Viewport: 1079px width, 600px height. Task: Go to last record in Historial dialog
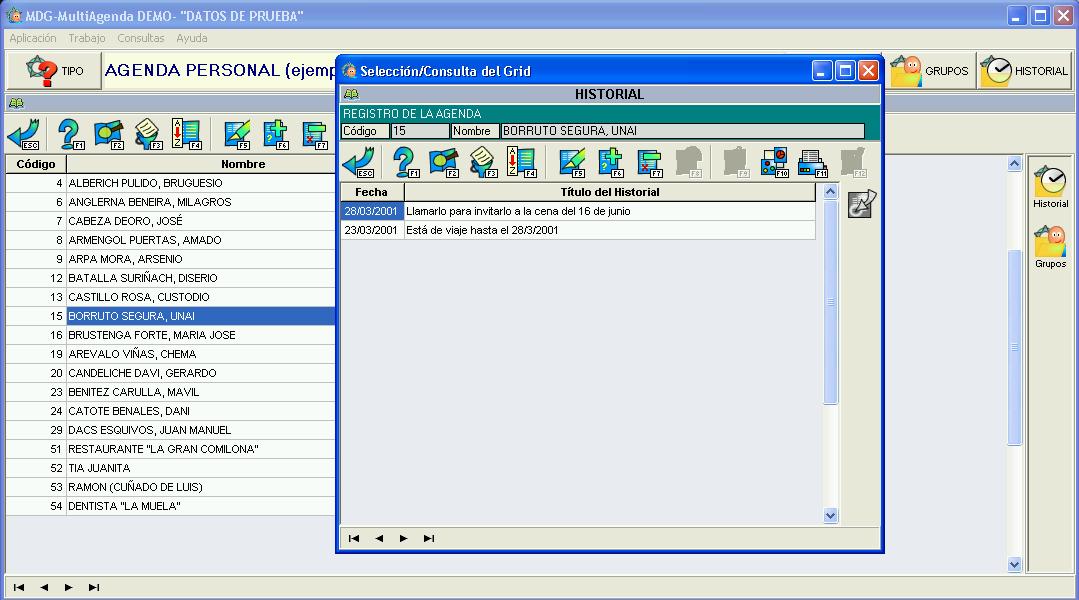click(x=429, y=538)
